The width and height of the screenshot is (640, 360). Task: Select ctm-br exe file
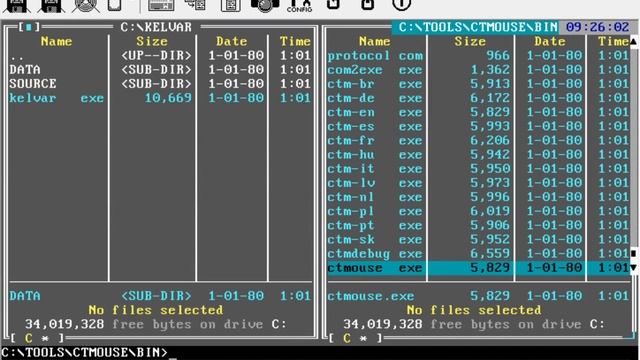pyautogui.click(x=478, y=84)
